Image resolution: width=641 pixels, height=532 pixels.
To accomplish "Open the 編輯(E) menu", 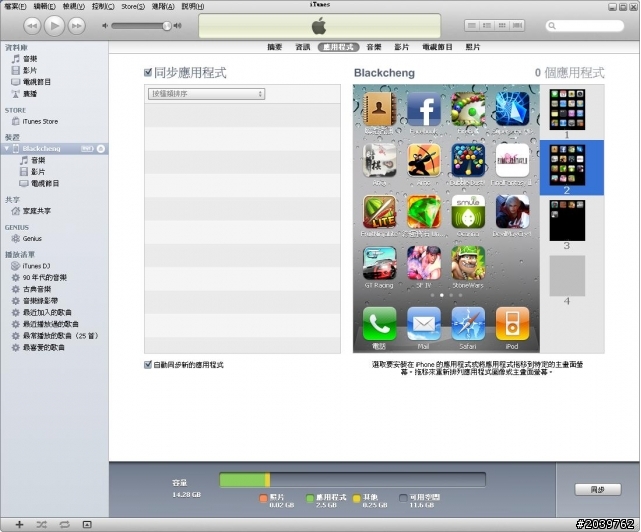I will [x=45, y=7].
